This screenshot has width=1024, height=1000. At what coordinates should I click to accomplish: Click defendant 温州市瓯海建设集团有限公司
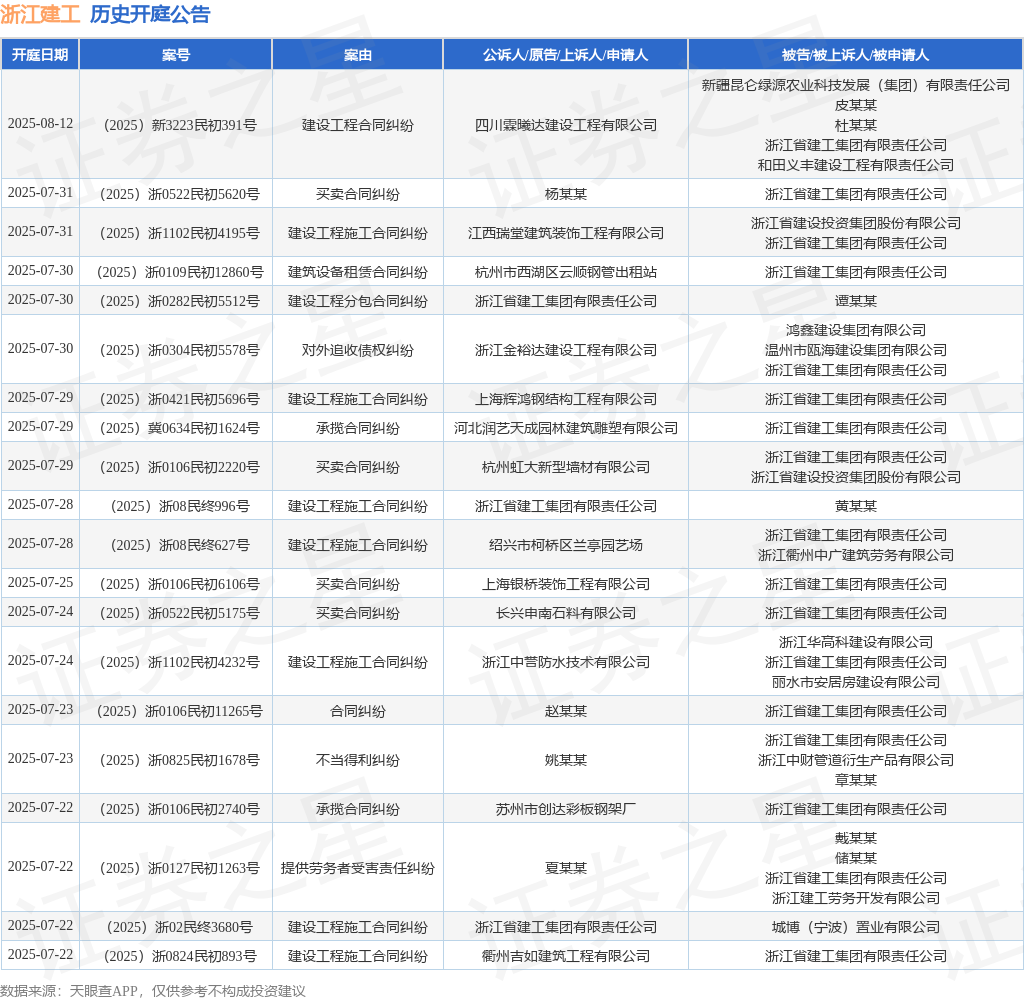pyautogui.click(x=856, y=350)
